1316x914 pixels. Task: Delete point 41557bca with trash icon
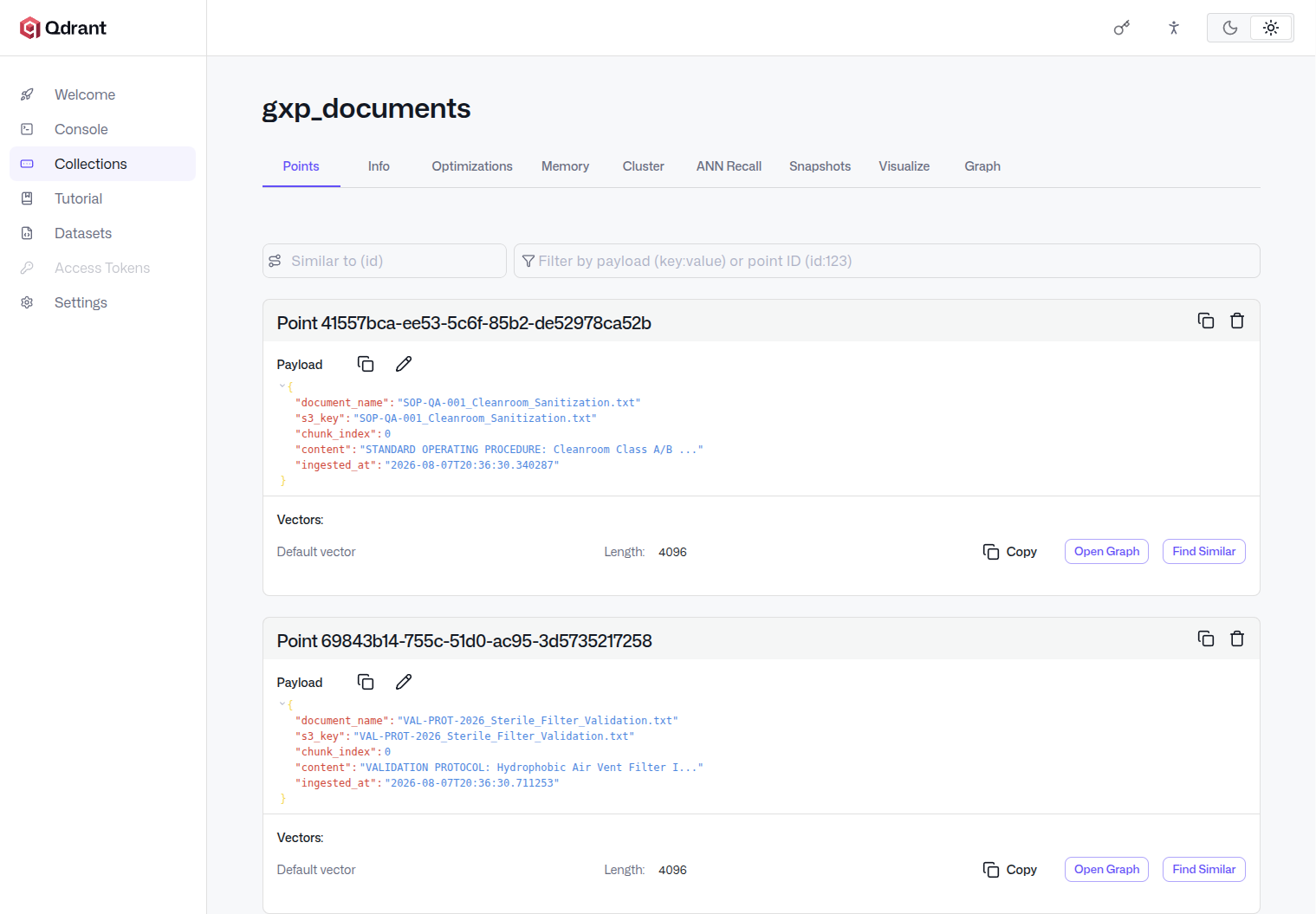(x=1237, y=321)
